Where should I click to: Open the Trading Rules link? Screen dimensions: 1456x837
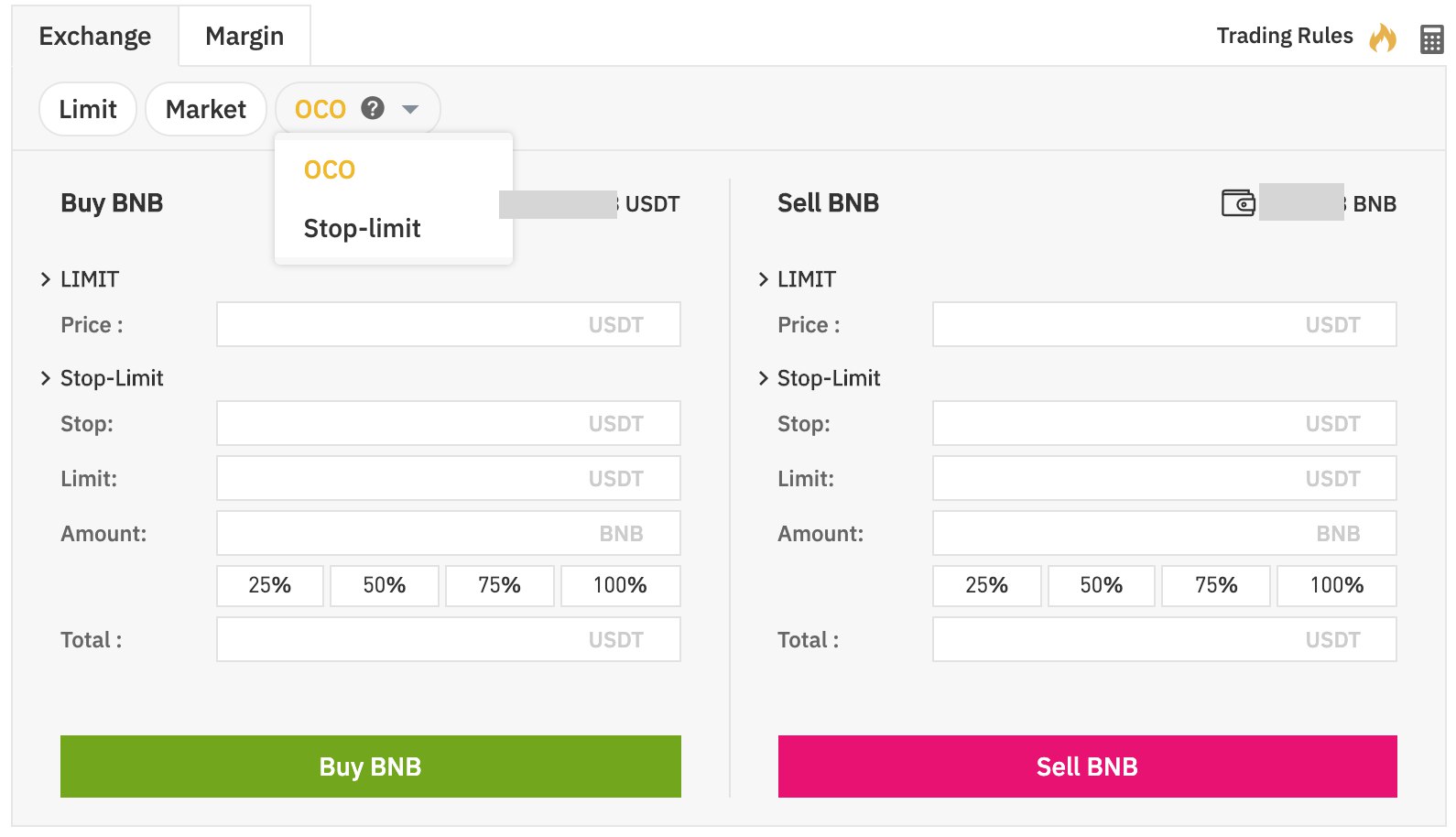(1284, 36)
